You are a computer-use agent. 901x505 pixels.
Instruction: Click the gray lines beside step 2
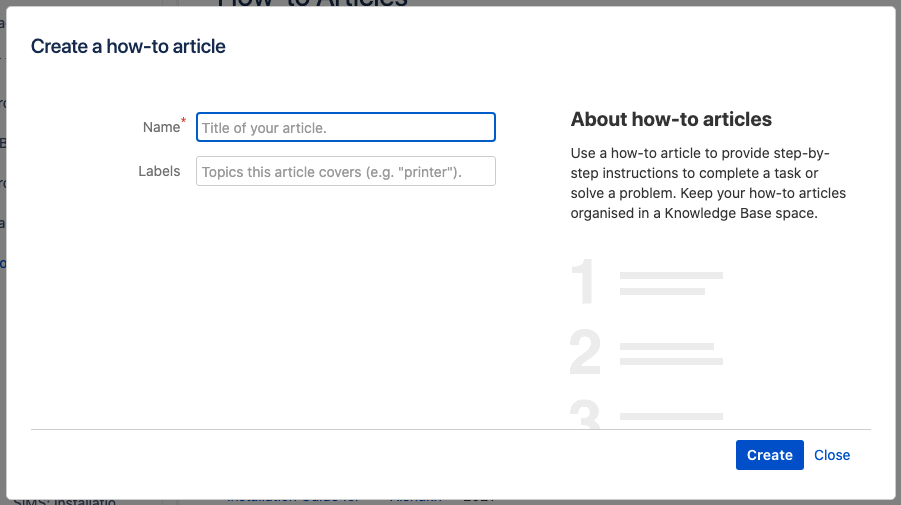pyautogui.click(x=671, y=354)
